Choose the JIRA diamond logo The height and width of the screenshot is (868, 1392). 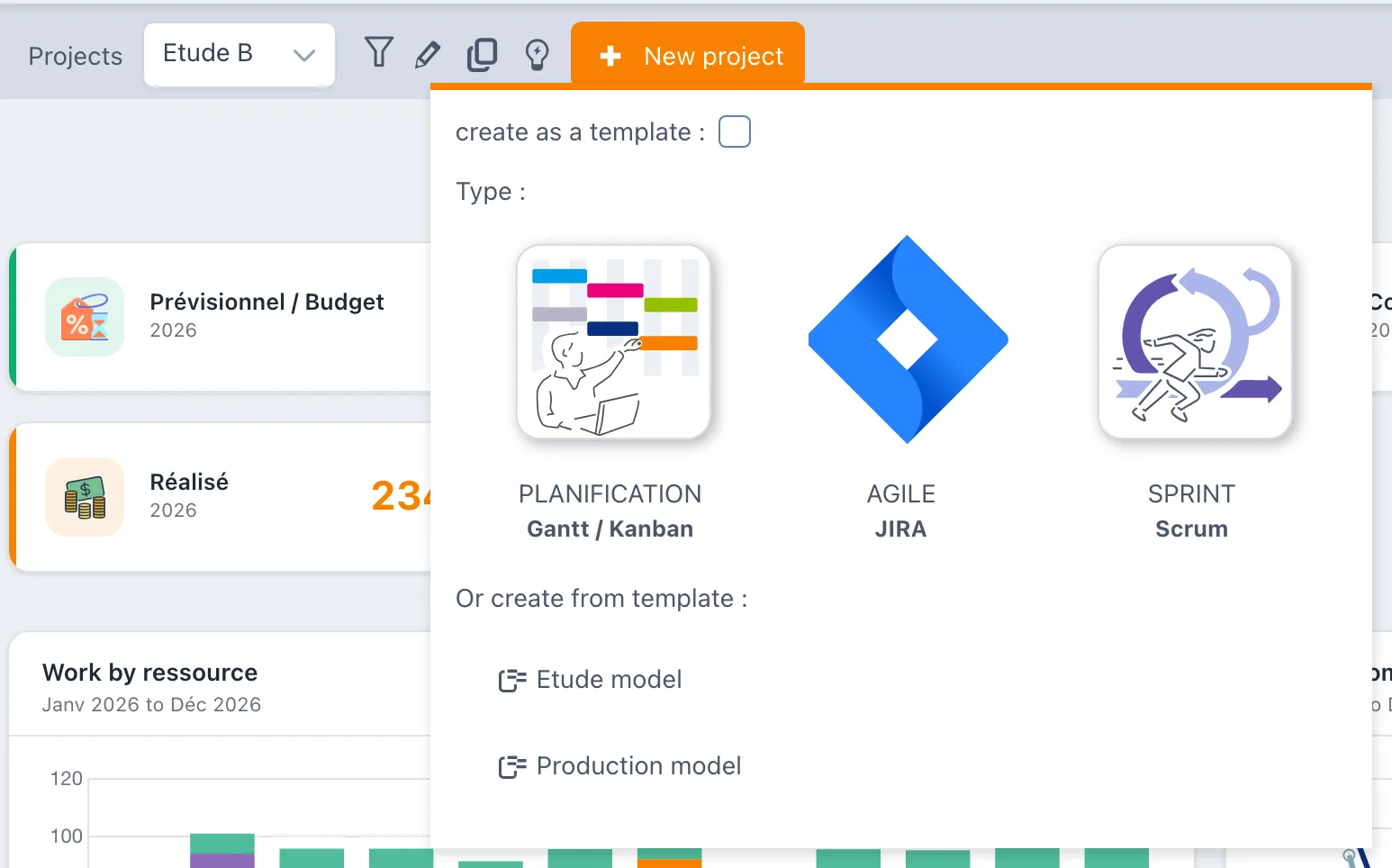coord(908,339)
